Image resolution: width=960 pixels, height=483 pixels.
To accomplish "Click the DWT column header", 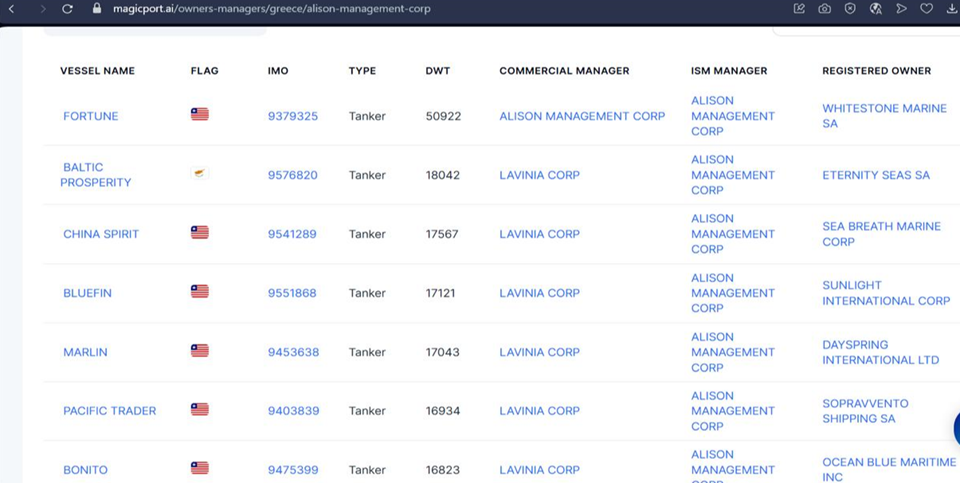I will pyautogui.click(x=438, y=70).
